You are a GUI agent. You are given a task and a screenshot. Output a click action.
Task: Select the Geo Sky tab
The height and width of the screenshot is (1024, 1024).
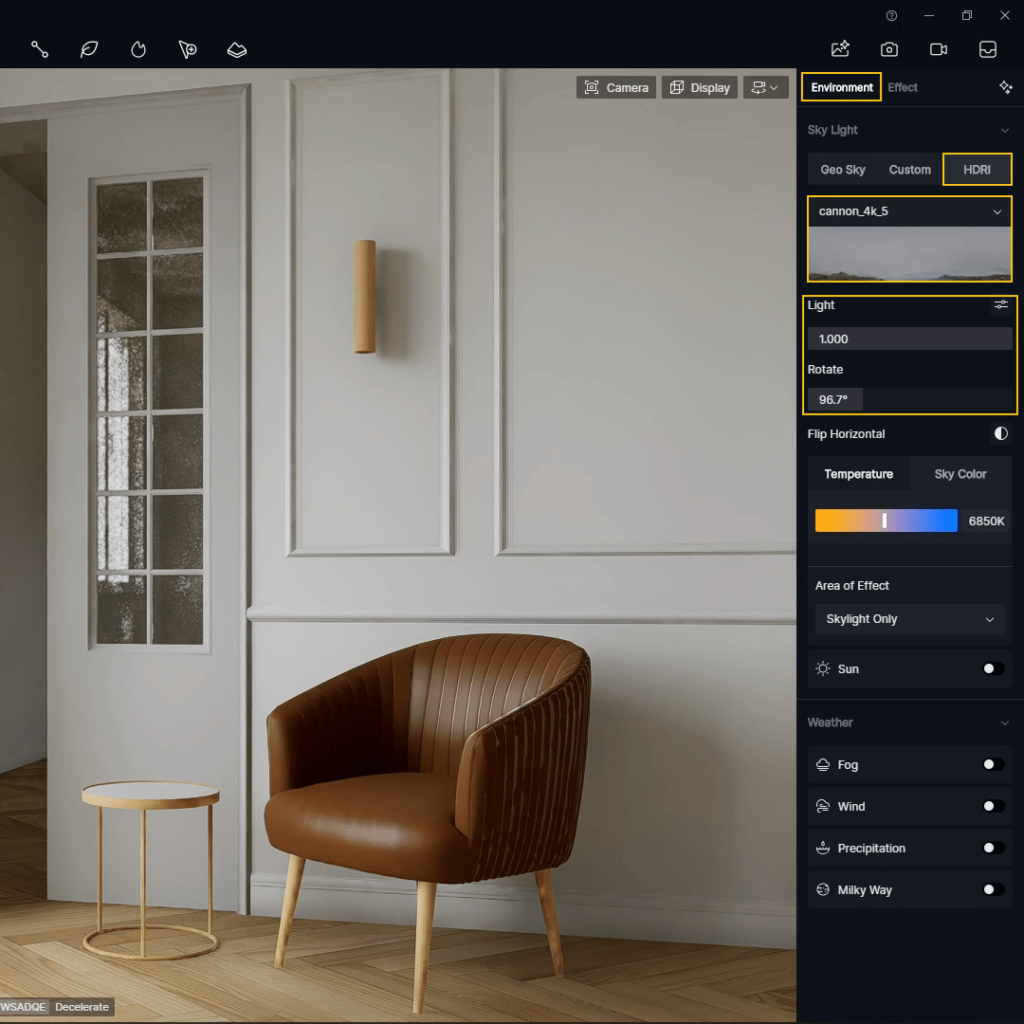(843, 170)
